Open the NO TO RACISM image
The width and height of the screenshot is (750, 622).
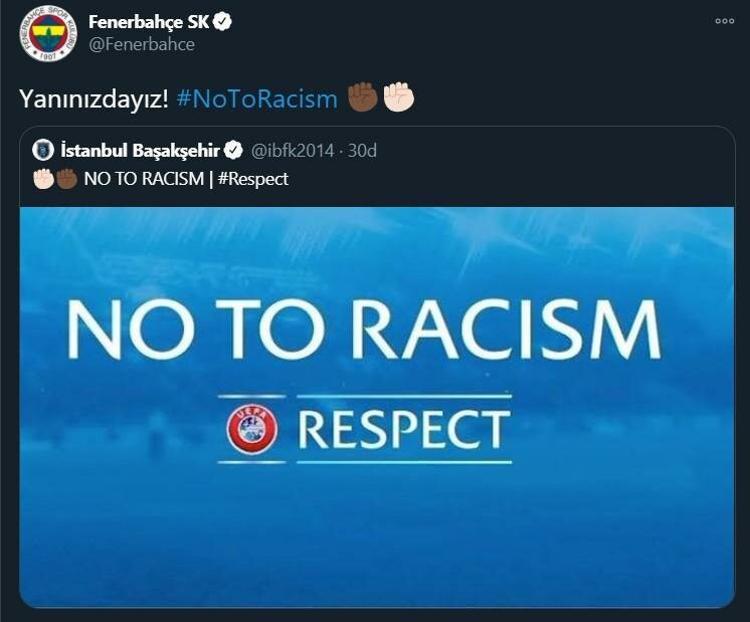coord(377,407)
